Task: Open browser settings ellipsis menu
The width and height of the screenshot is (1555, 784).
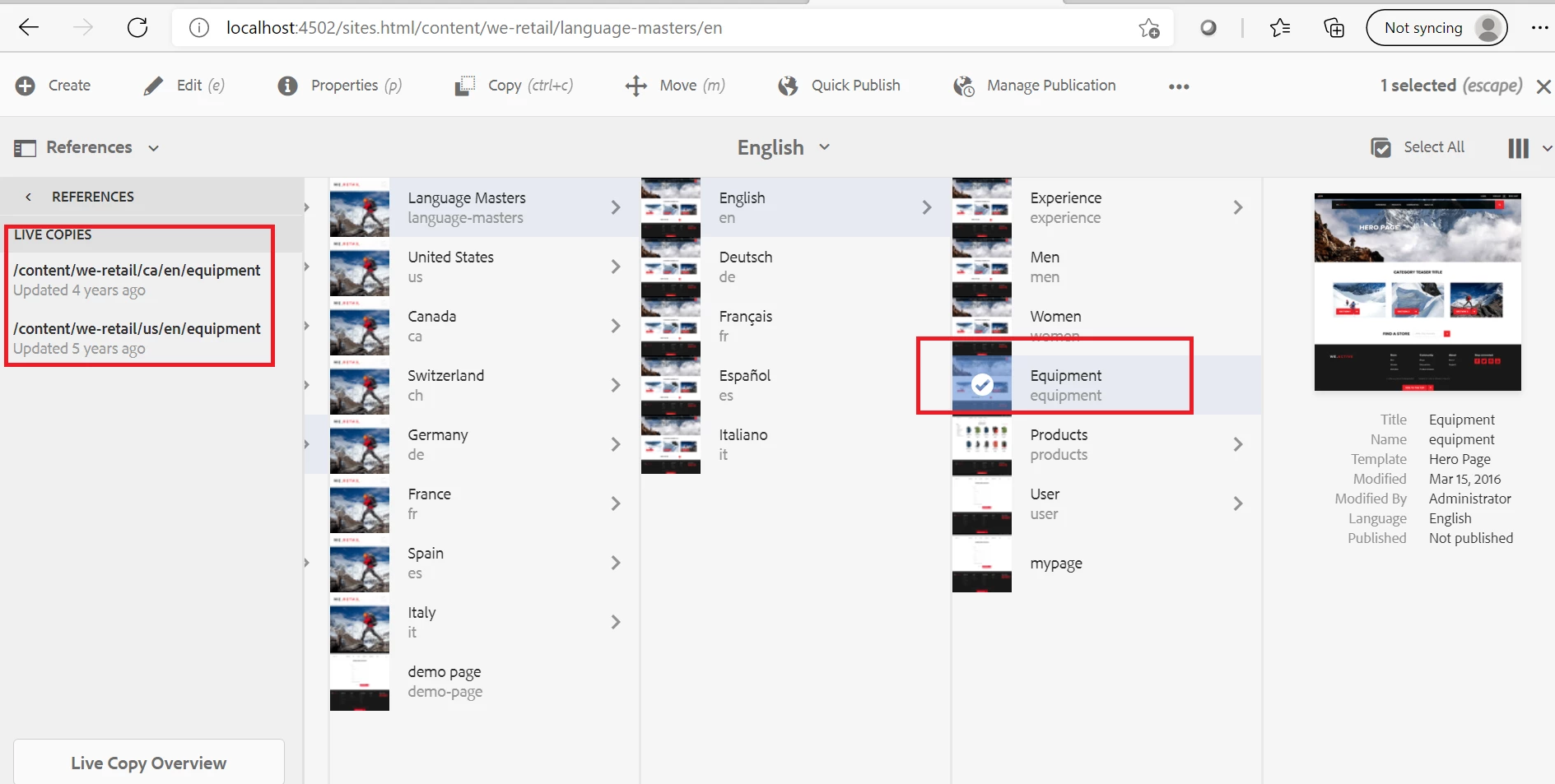Action: click(1539, 28)
